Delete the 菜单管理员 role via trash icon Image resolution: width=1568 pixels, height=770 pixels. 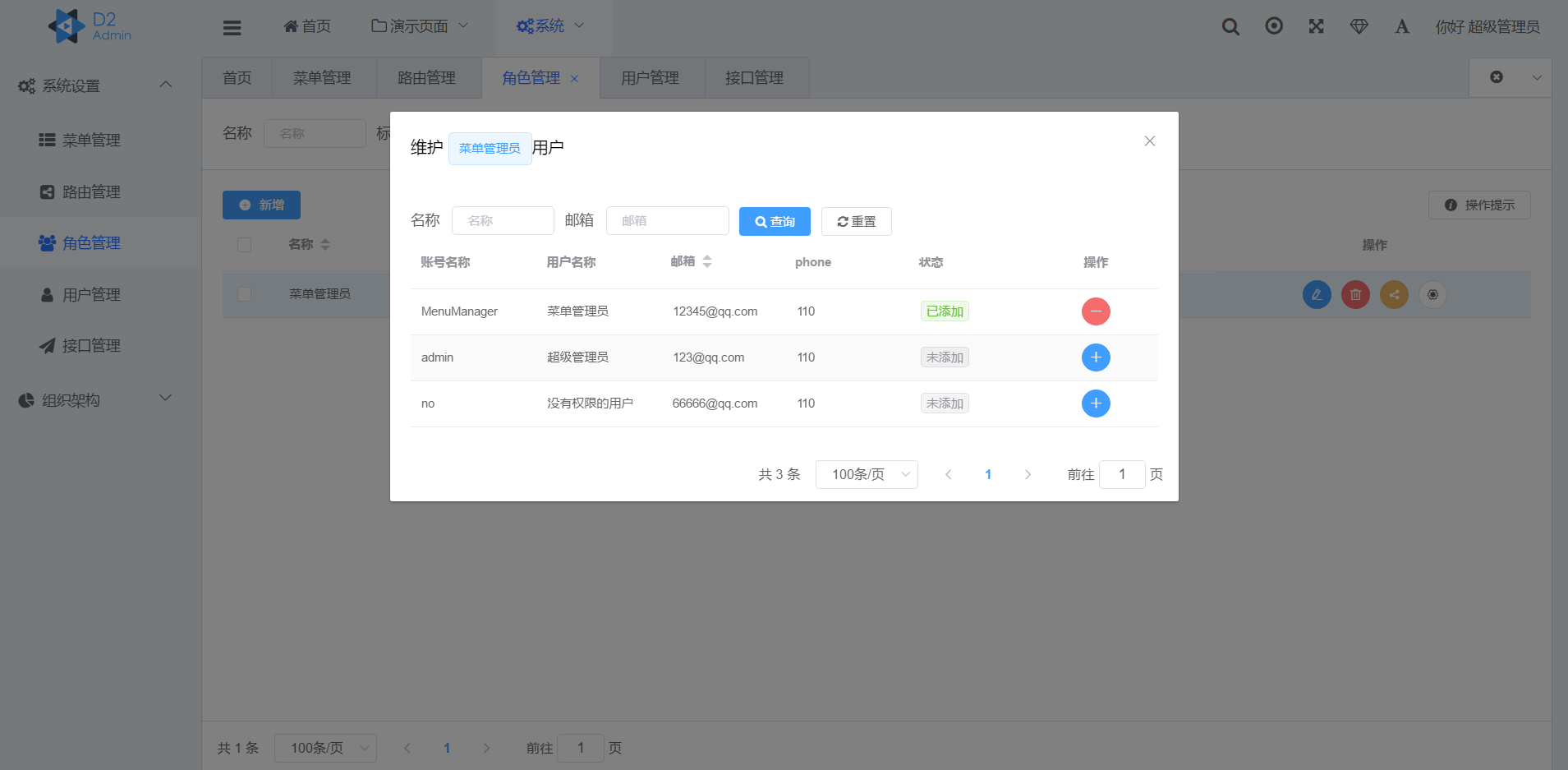point(1355,294)
